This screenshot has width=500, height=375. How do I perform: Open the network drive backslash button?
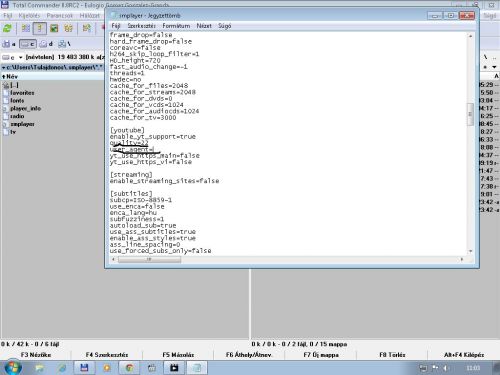coord(64,44)
